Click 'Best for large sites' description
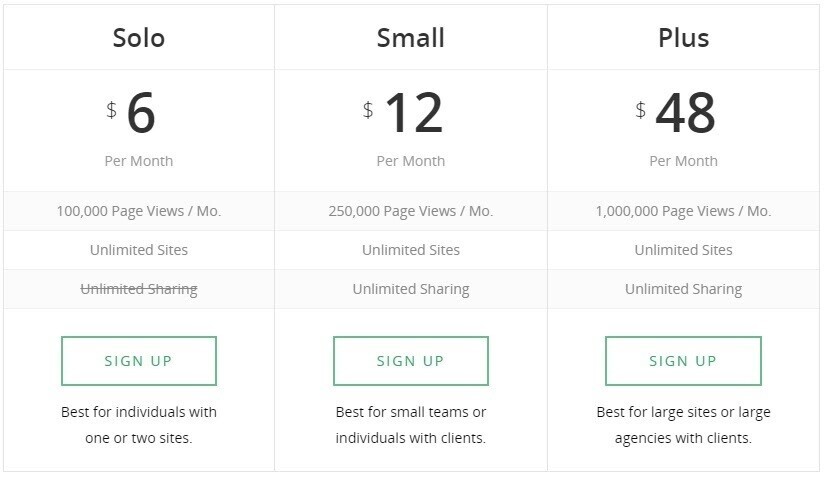 pyautogui.click(x=683, y=425)
